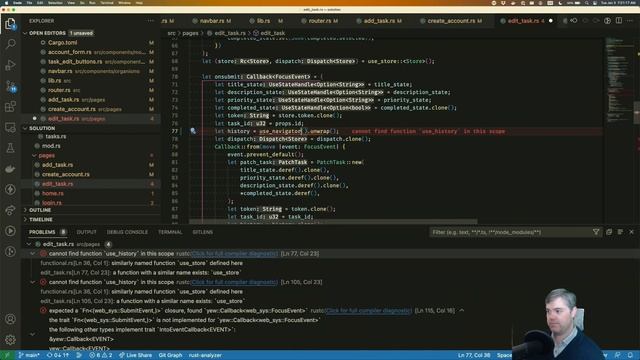This screenshot has height=360, width=640.
Task: Click rust-analyzer in status bar
Action: [x=205, y=355]
